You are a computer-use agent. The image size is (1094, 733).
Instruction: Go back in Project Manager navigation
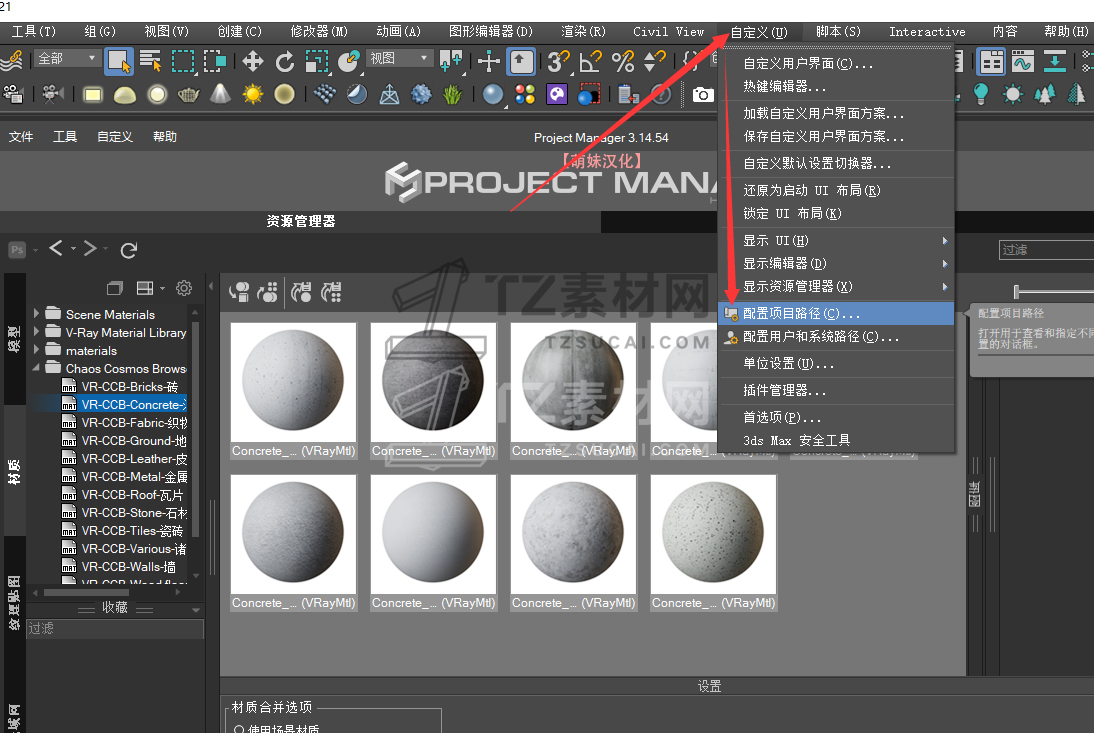coord(56,248)
